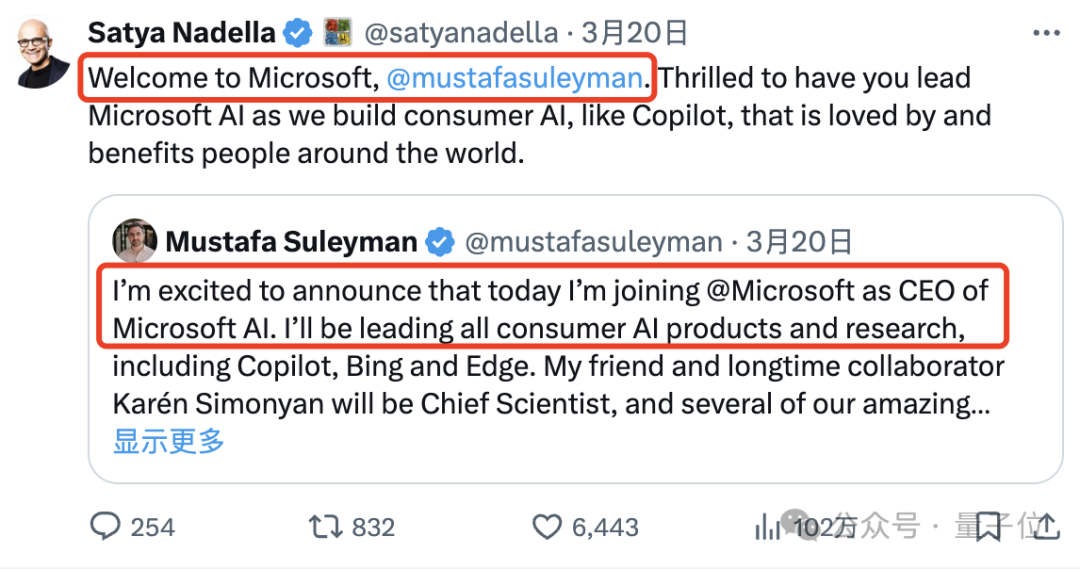Click Mustafa Suleyman's verified badge
The height and width of the screenshot is (569, 1080).
coord(440,241)
